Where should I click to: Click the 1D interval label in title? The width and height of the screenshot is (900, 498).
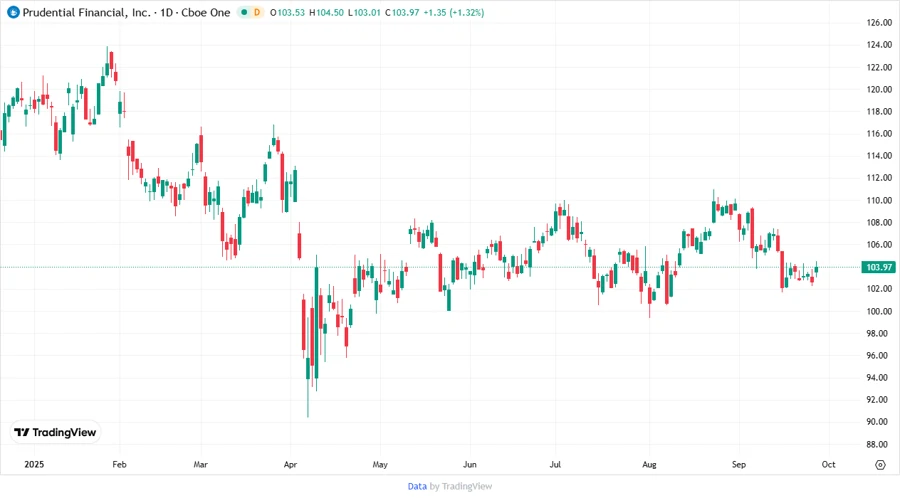166,12
